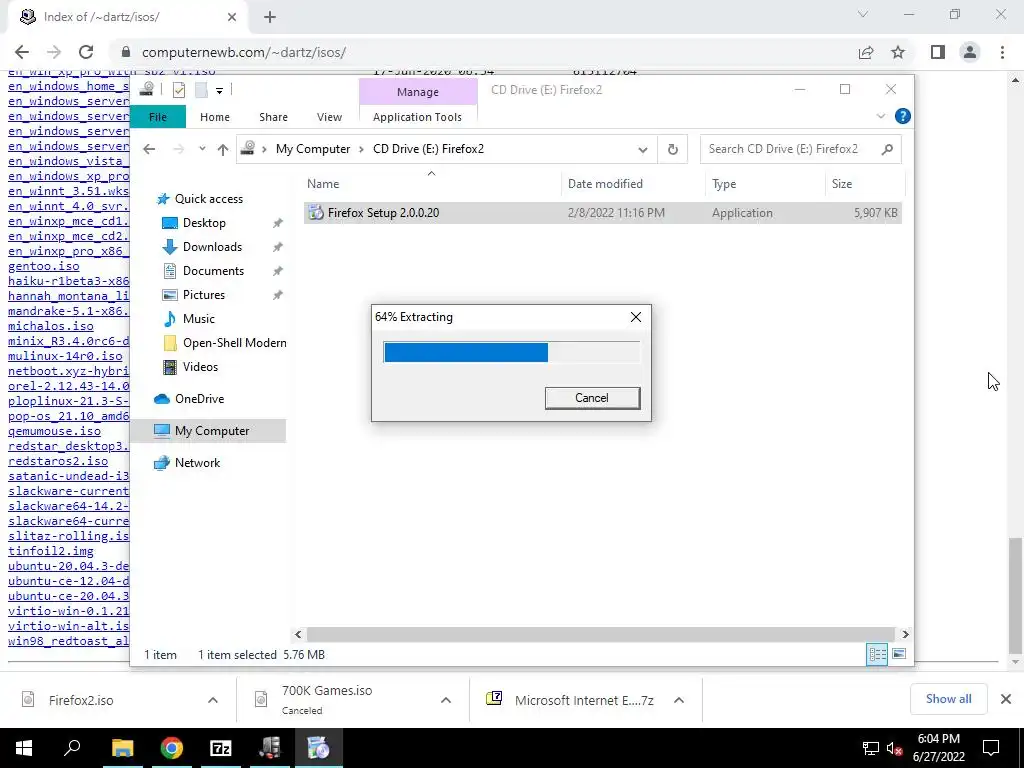
Task: Switch to details view layout icon
Action: point(877,654)
